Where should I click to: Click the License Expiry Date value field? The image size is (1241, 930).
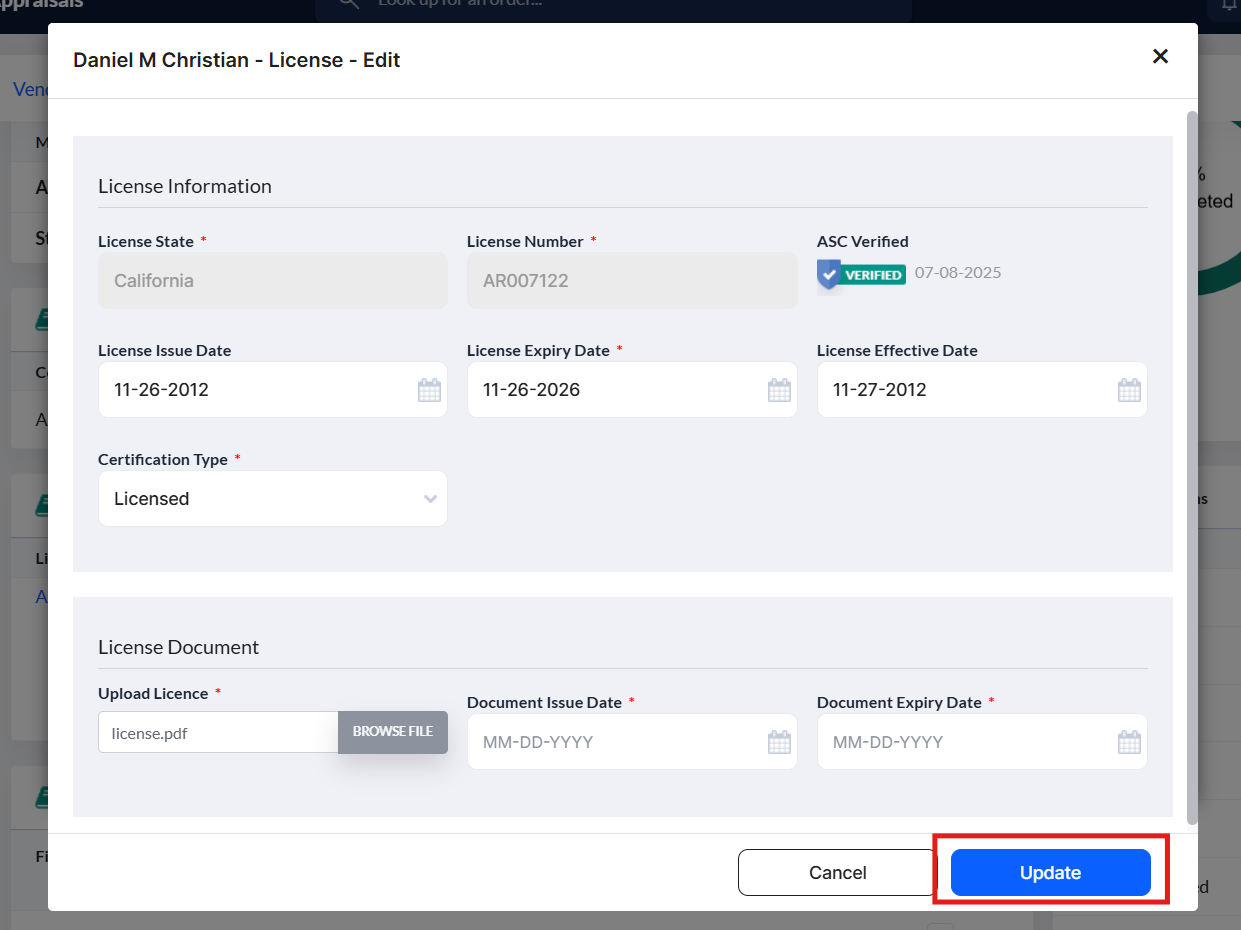[x=600, y=389]
